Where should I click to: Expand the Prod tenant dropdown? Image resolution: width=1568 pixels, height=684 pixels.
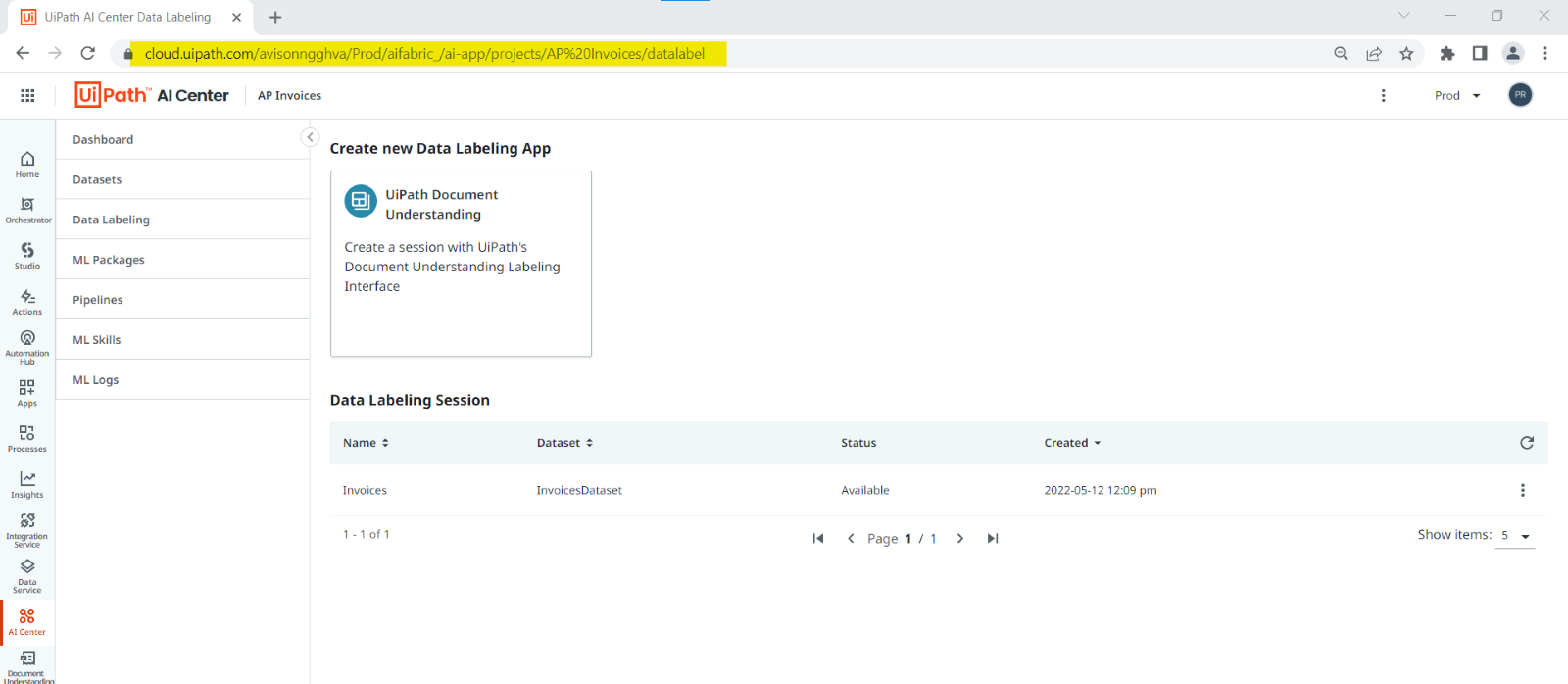pyautogui.click(x=1457, y=95)
